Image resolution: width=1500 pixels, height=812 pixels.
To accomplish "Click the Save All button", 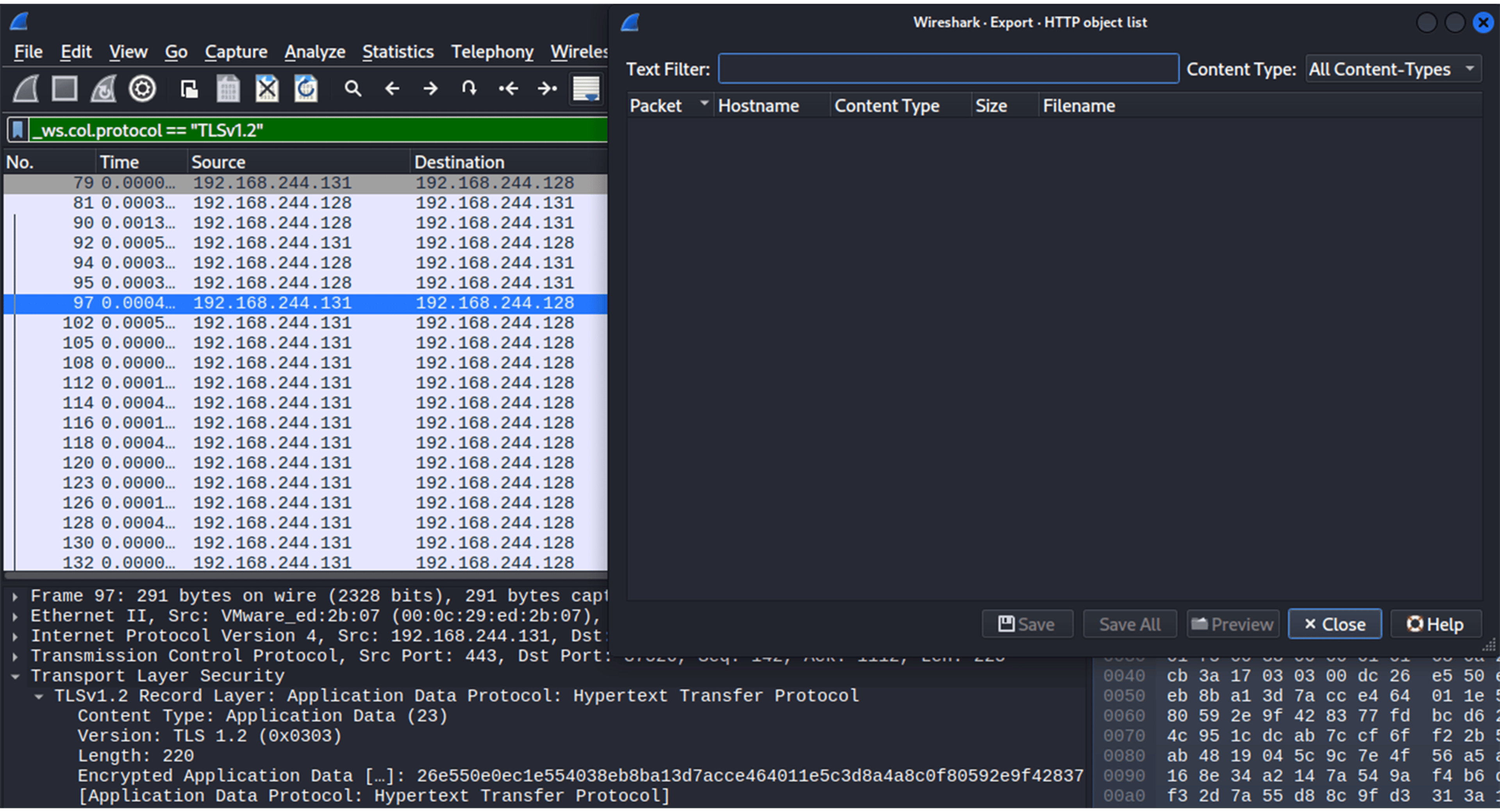I will click(1129, 623).
